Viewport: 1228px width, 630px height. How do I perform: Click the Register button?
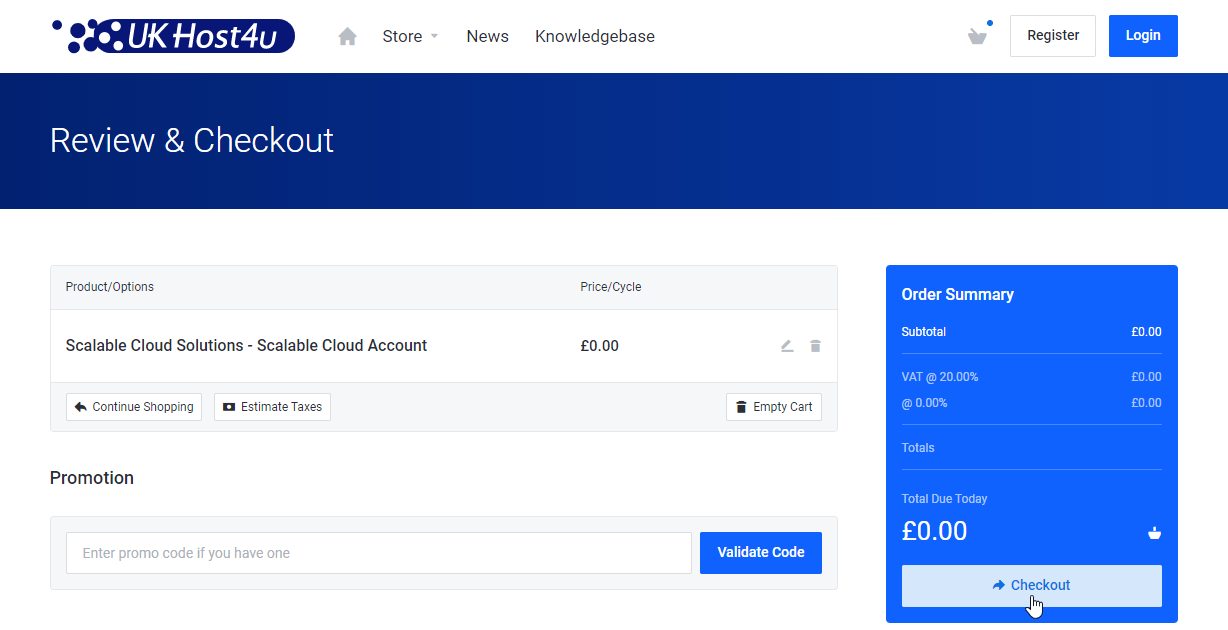pos(1052,35)
